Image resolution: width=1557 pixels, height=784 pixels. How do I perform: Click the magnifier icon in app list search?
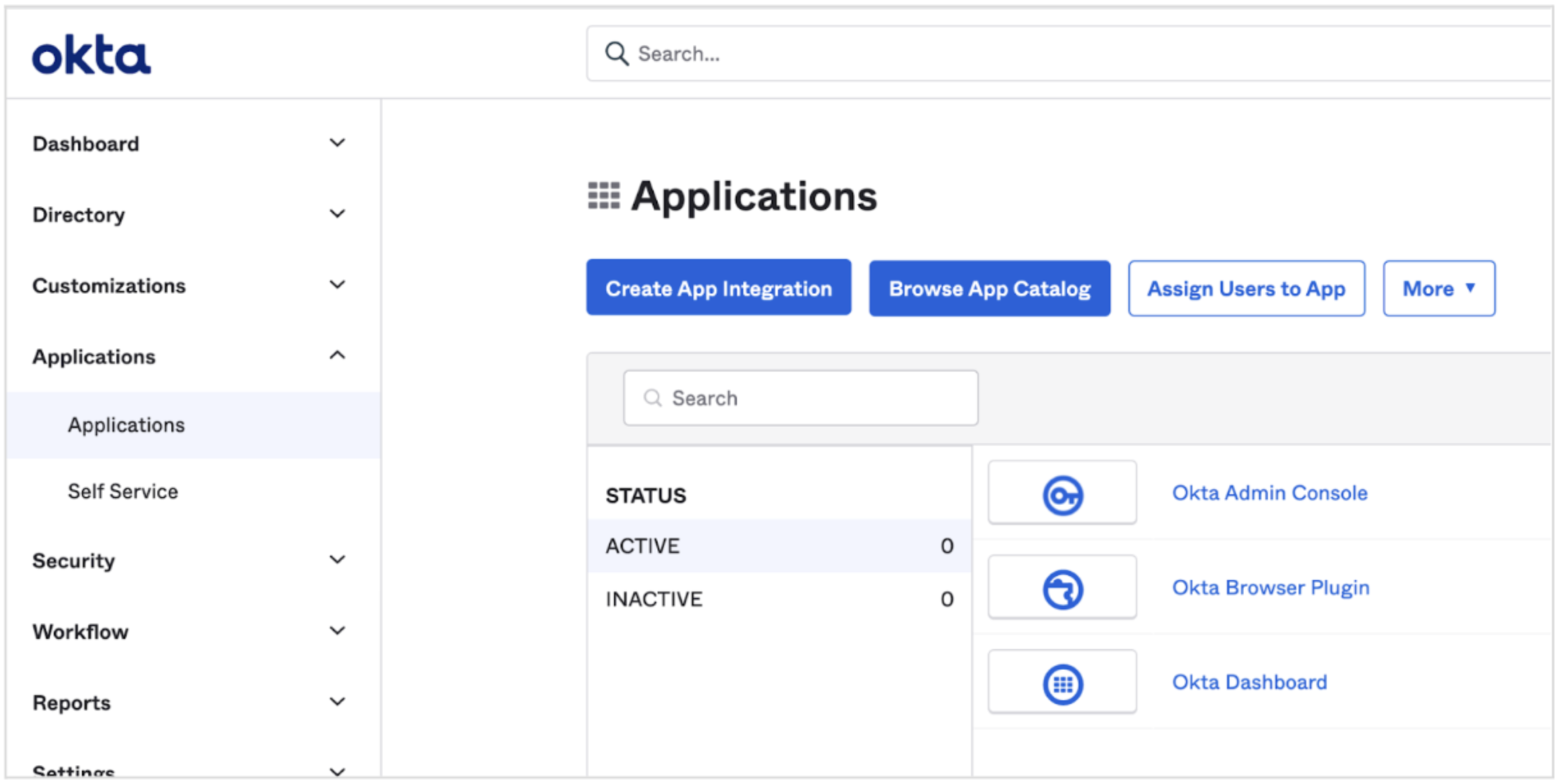click(652, 398)
